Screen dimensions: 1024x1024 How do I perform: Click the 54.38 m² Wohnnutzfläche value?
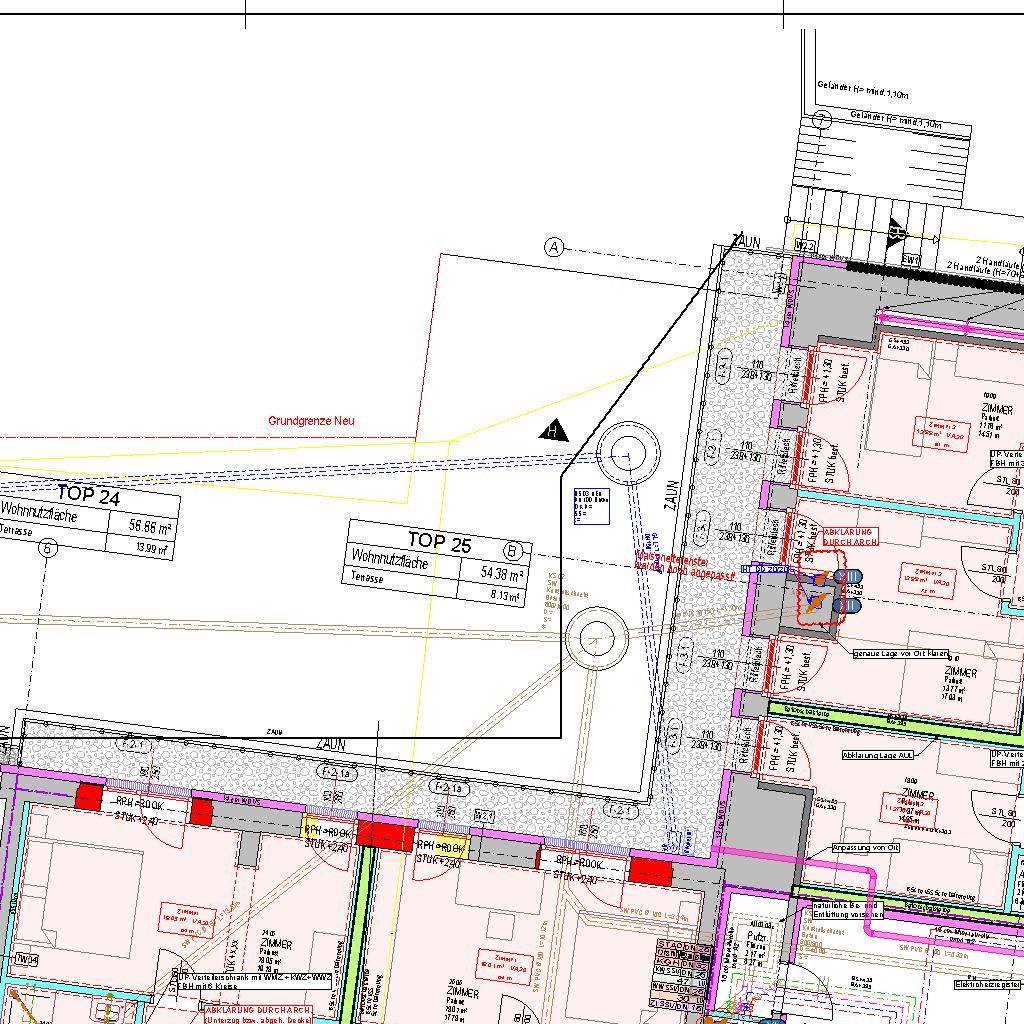pos(501,574)
